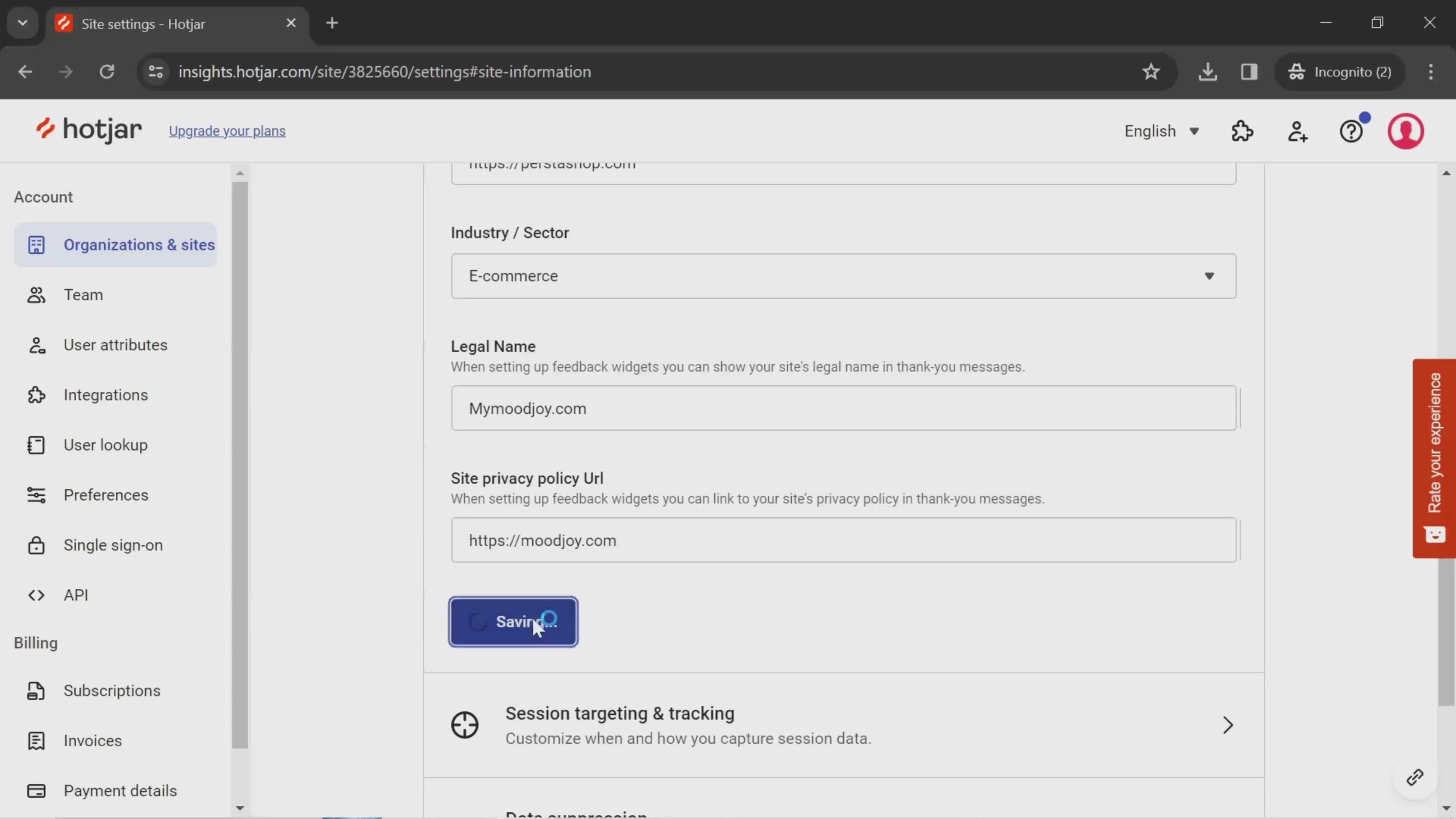Click the Preferences sliders icon
This screenshot has height=819, width=1456.
coord(36,495)
